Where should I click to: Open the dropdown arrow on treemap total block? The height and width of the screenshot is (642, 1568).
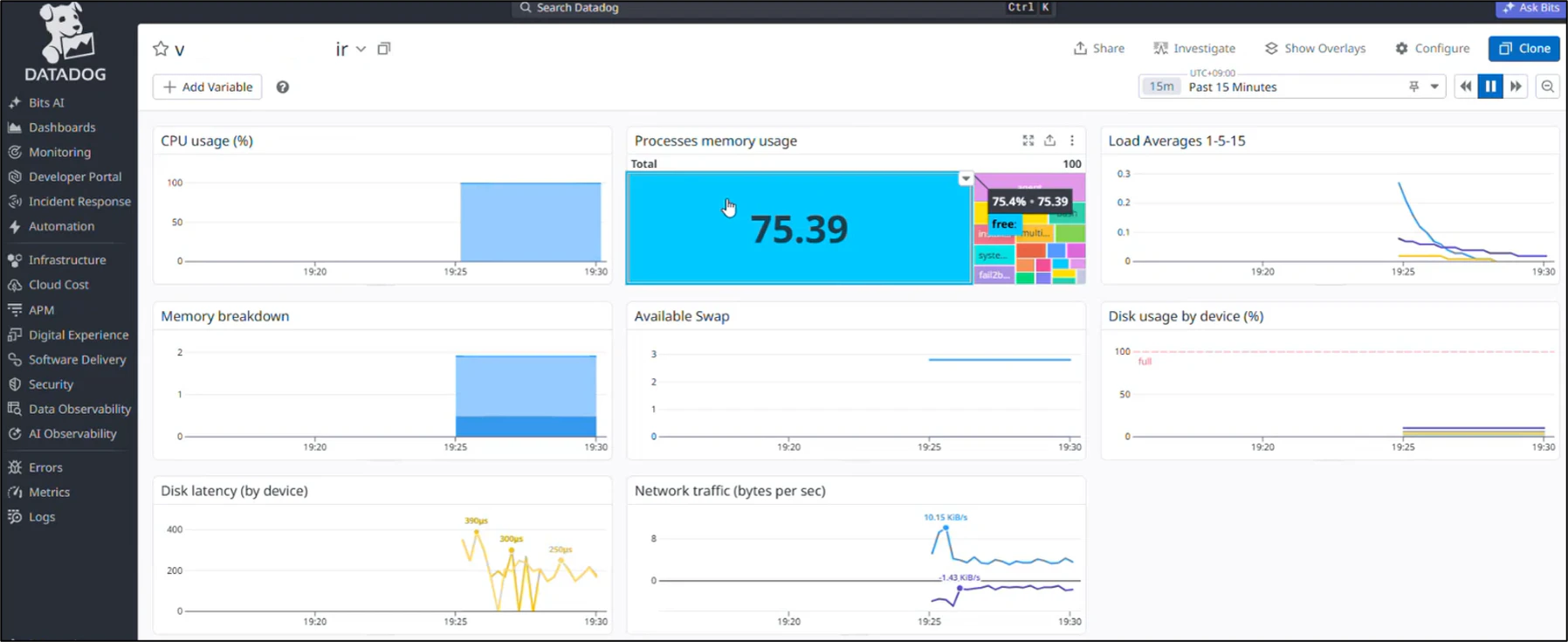966,179
